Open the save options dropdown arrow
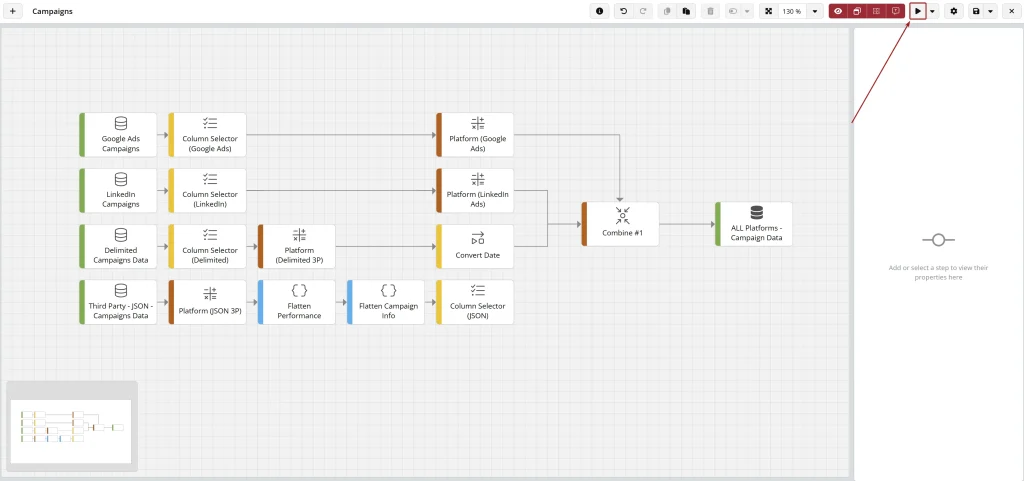This screenshot has width=1024, height=481. pos(990,11)
